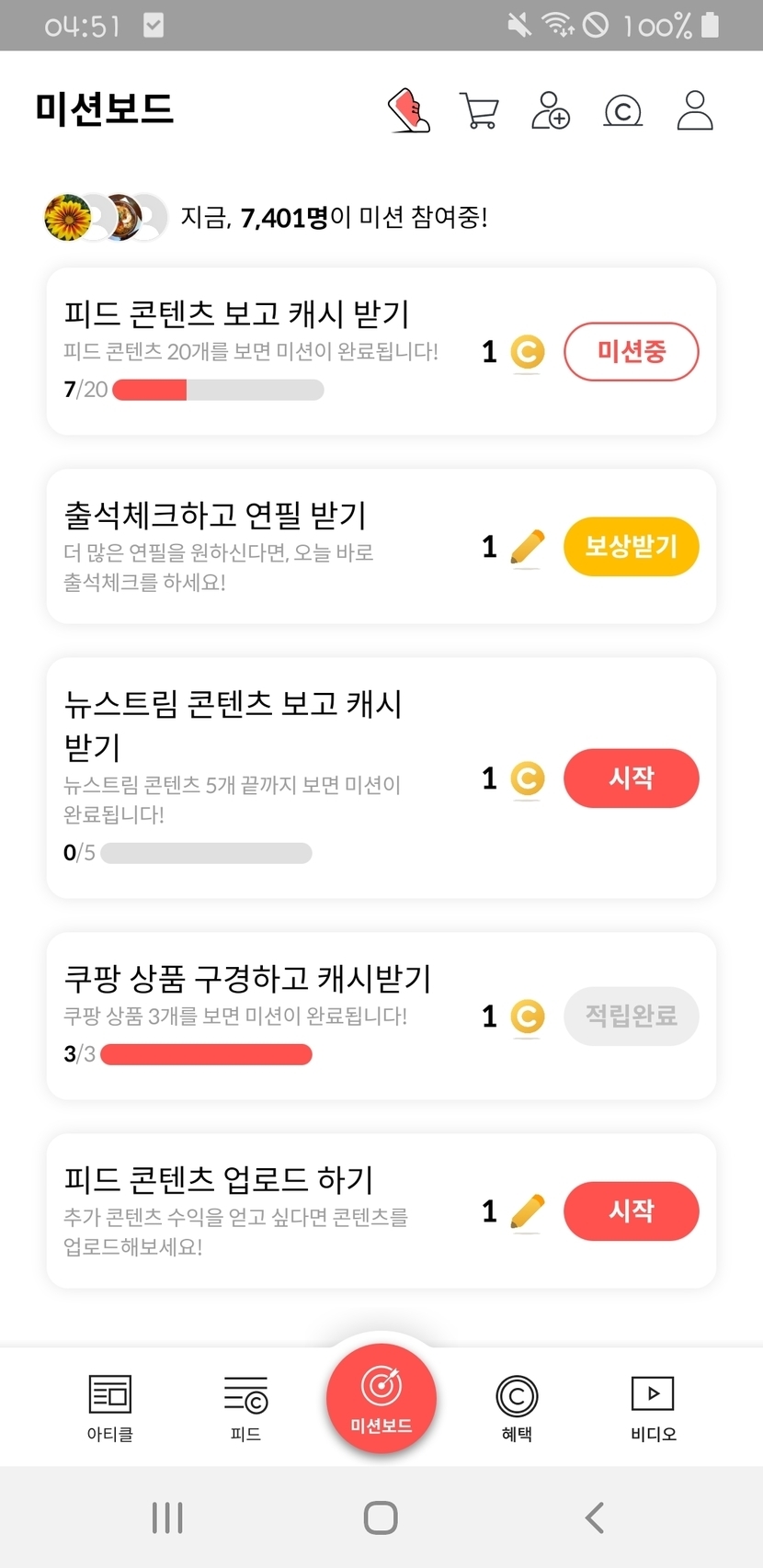Open the profile person icon

pyautogui.click(x=695, y=110)
